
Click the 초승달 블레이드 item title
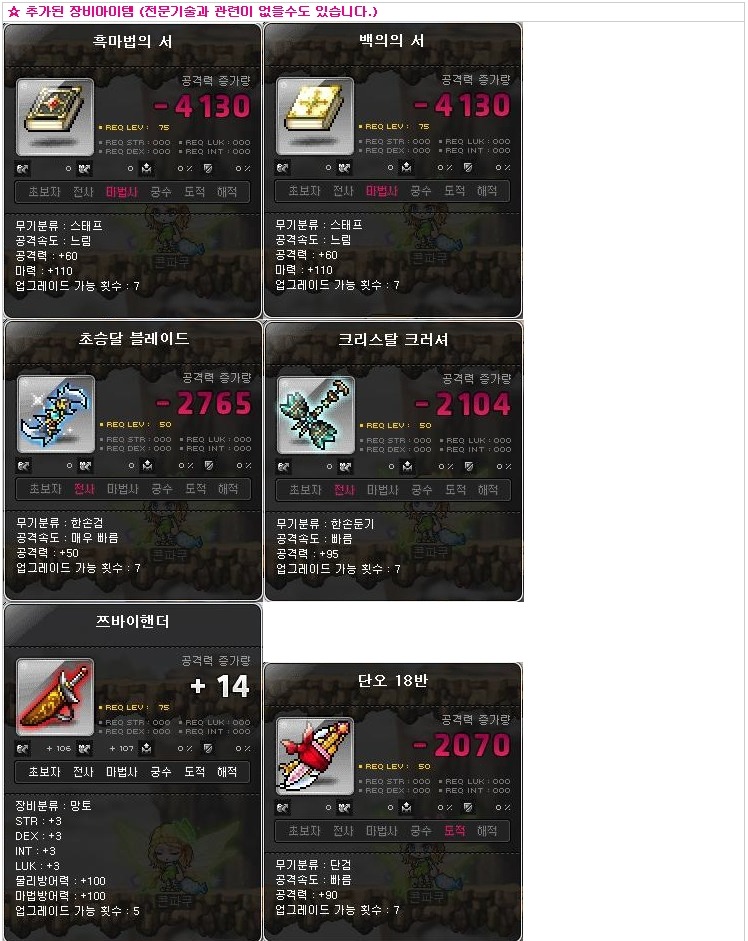[134, 338]
